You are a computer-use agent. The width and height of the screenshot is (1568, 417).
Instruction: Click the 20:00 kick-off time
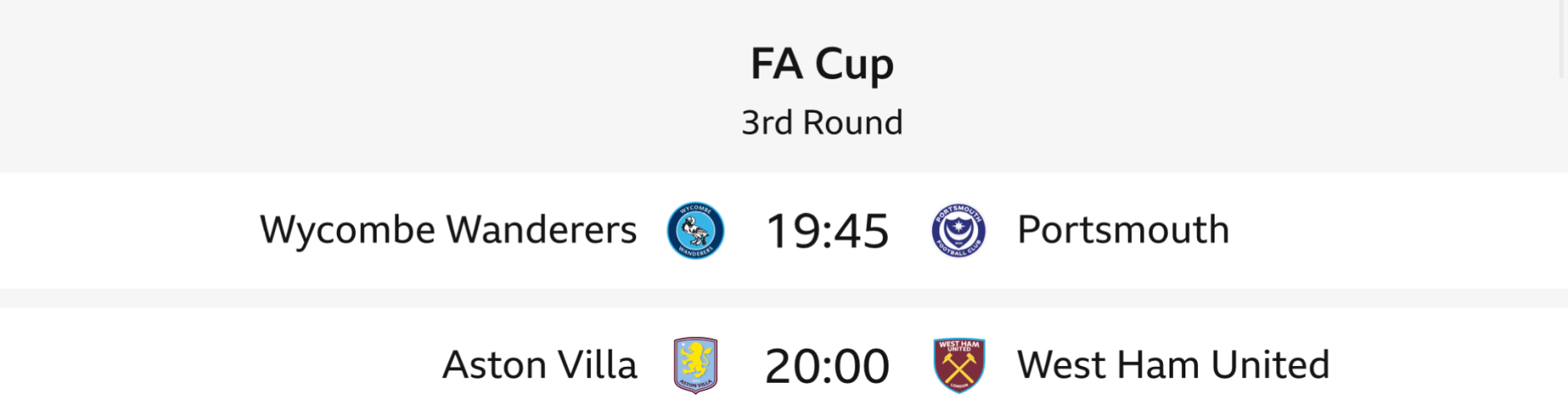coord(827,366)
